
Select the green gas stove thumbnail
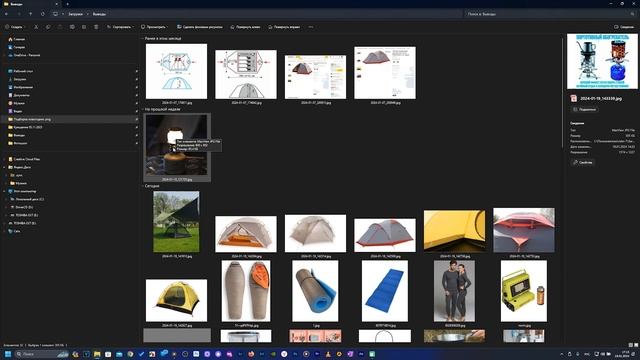tap(524, 291)
